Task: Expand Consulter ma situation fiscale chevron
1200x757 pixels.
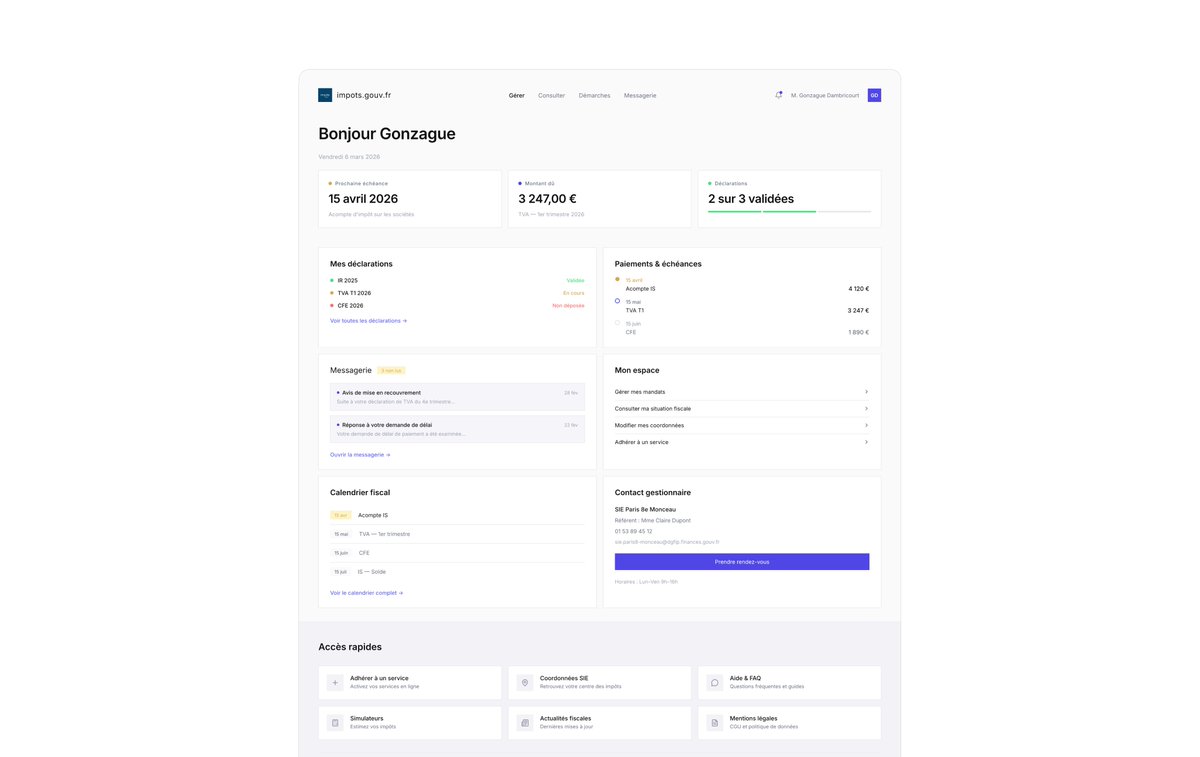Action: [x=866, y=409]
